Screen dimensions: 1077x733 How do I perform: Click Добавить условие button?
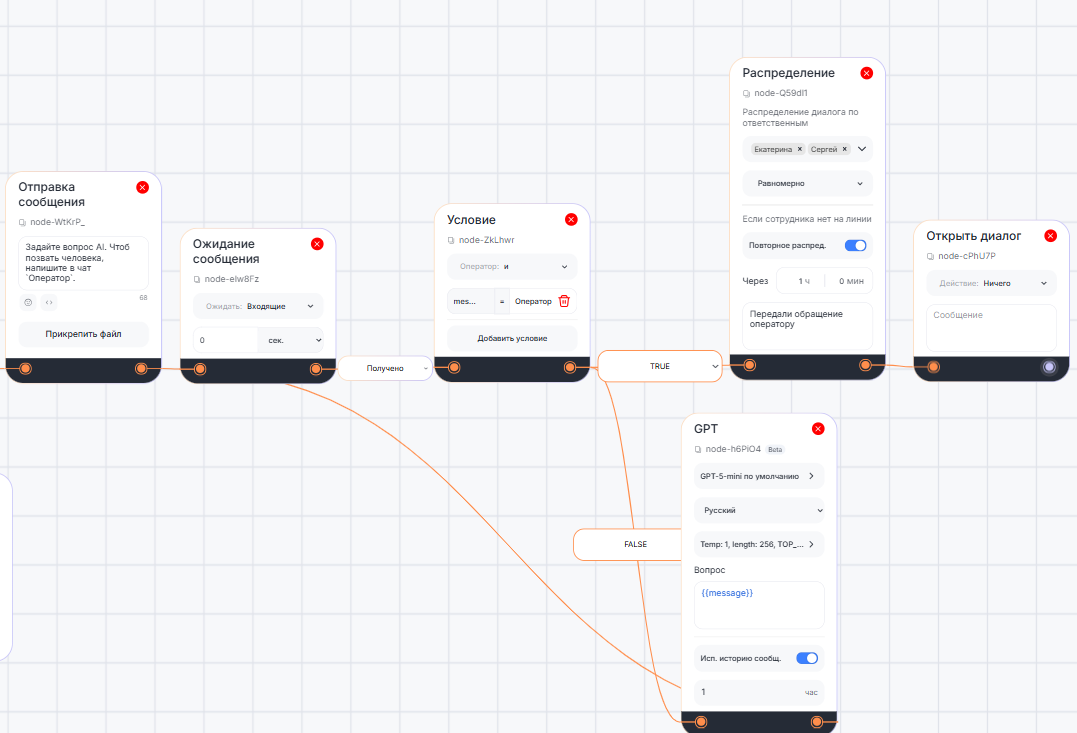click(x=512, y=338)
